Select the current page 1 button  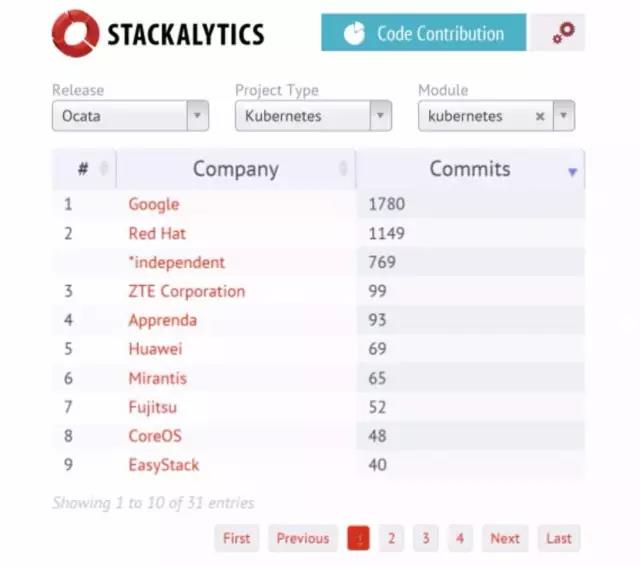(x=358, y=538)
